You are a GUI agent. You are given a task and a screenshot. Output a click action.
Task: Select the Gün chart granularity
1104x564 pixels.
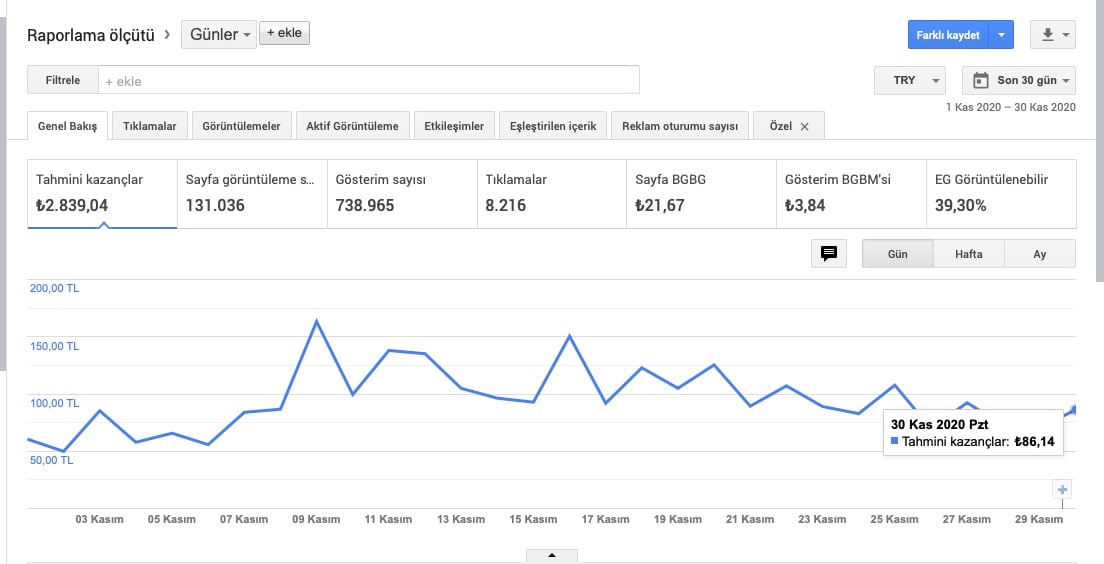(x=898, y=253)
